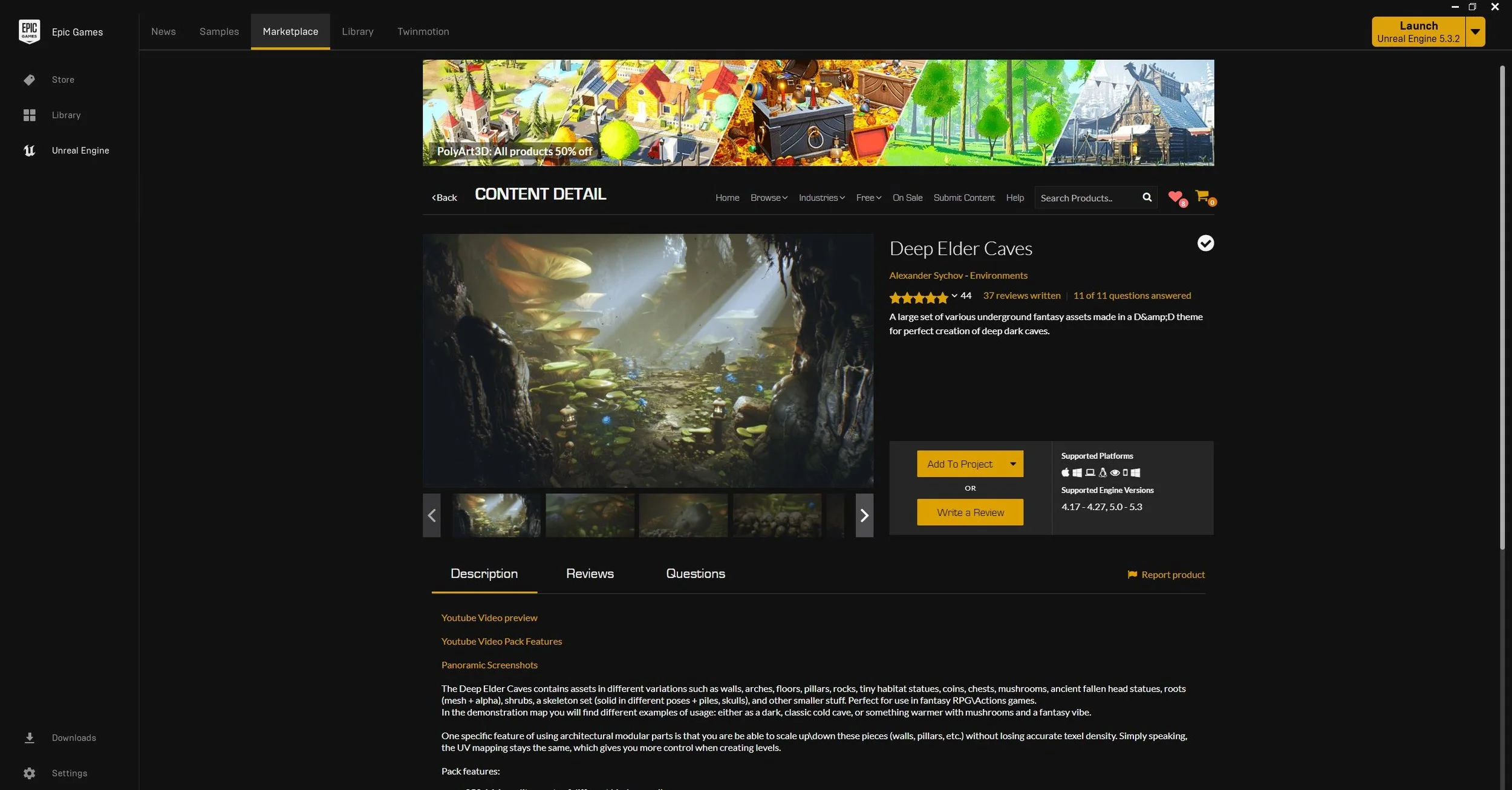Image resolution: width=1512 pixels, height=790 pixels.
Task: Expand the Launch engine version dropdown
Action: [1475, 31]
